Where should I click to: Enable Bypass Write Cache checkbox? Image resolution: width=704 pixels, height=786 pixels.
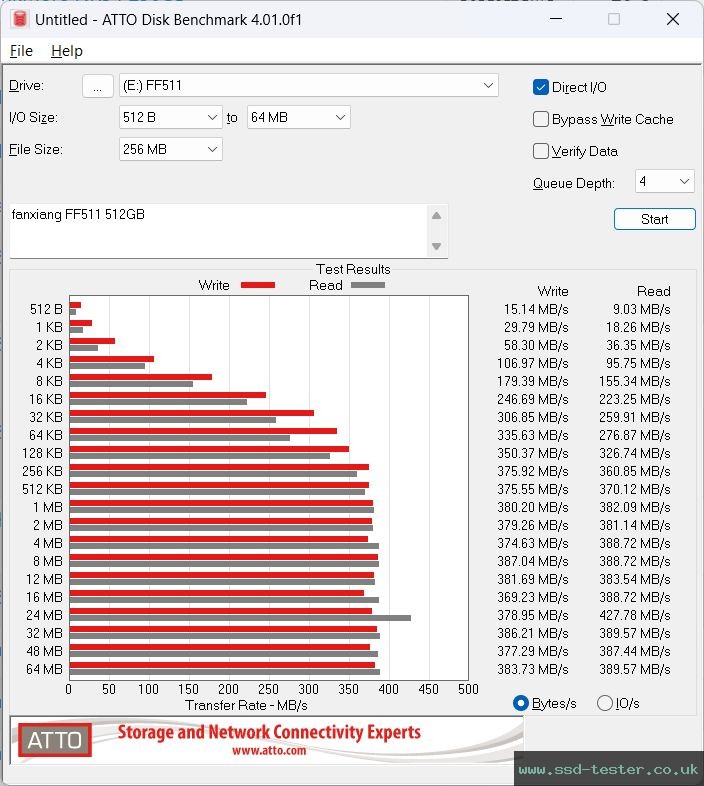point(541,119)
